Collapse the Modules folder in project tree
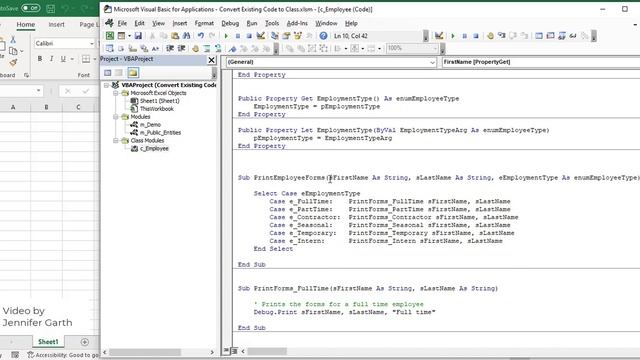Screen dimensions: 640x360 coord(116,117)
